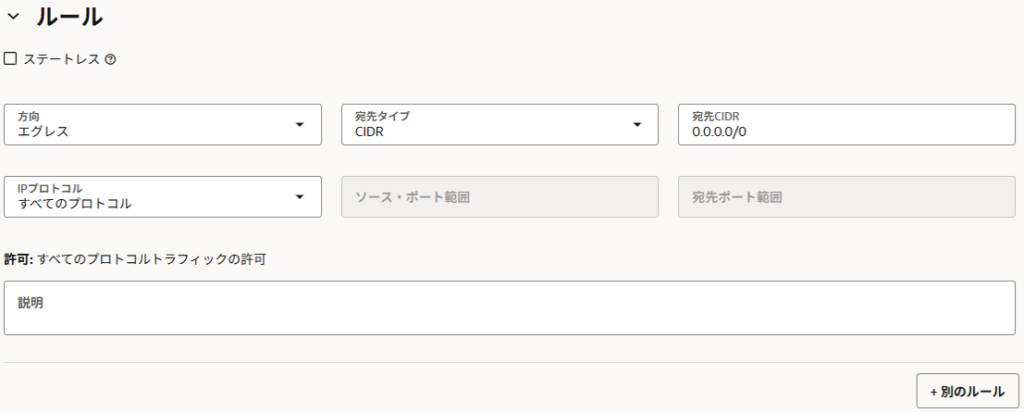Open the 方向 dropdown field
Viewport: 1024px width, 413px height.
tap(150, 124)
